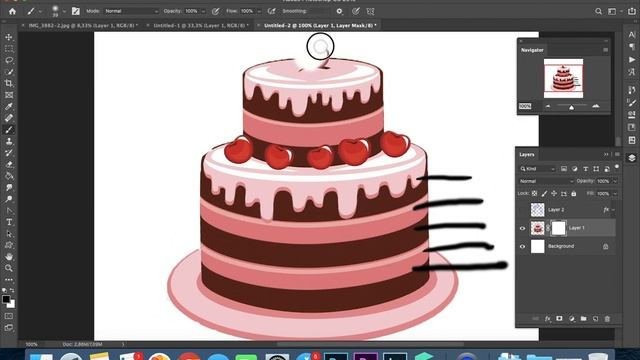This screenshot has height=360, width=640.
Task: Open the Brush Preset picker arrow
Action: click(64, 11)
